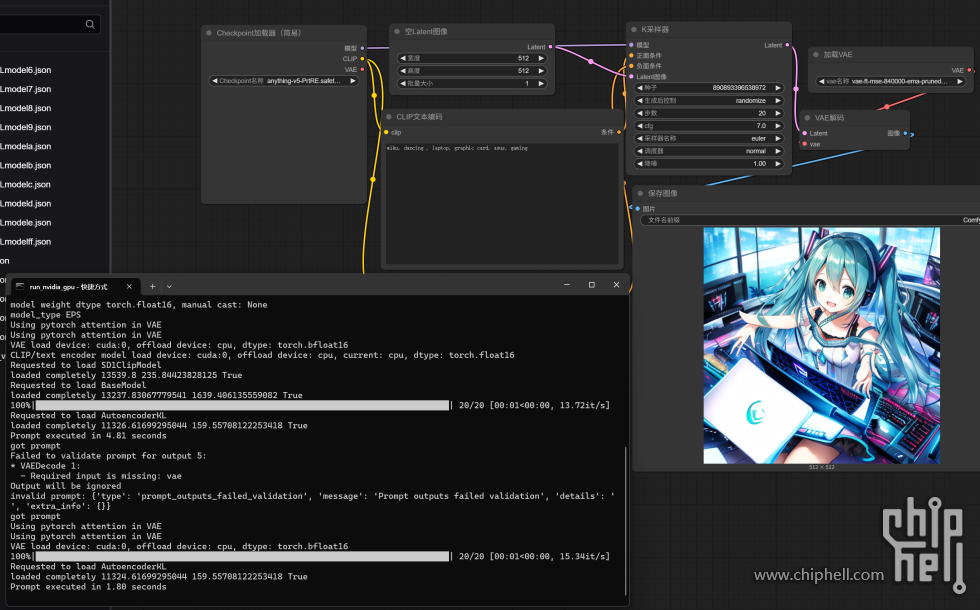Screen dimensions: 980x610
Task: Click the VAE output port on 加载VAE
Action: (x=969, y=70)
